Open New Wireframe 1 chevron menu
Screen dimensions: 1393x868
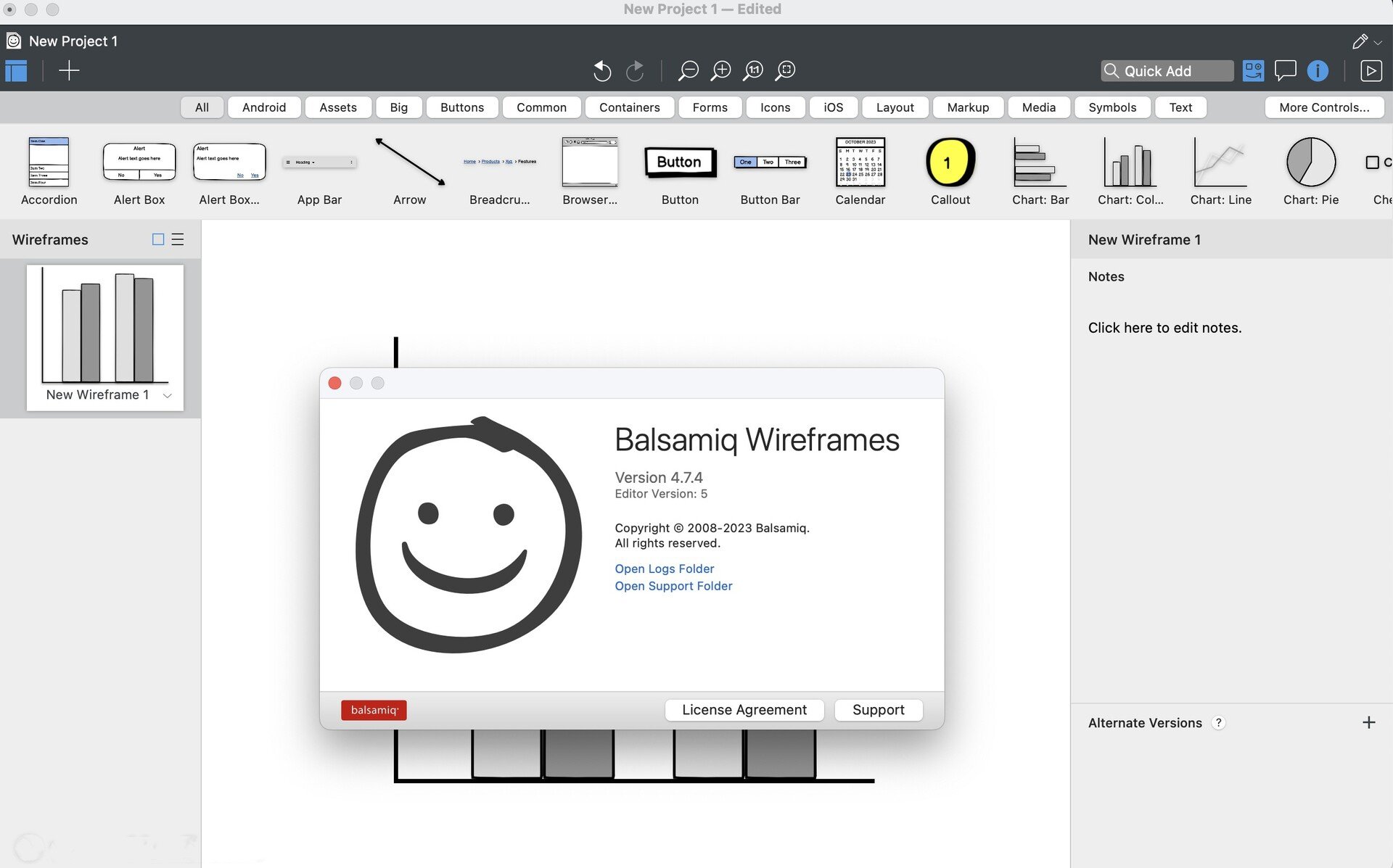168,395
